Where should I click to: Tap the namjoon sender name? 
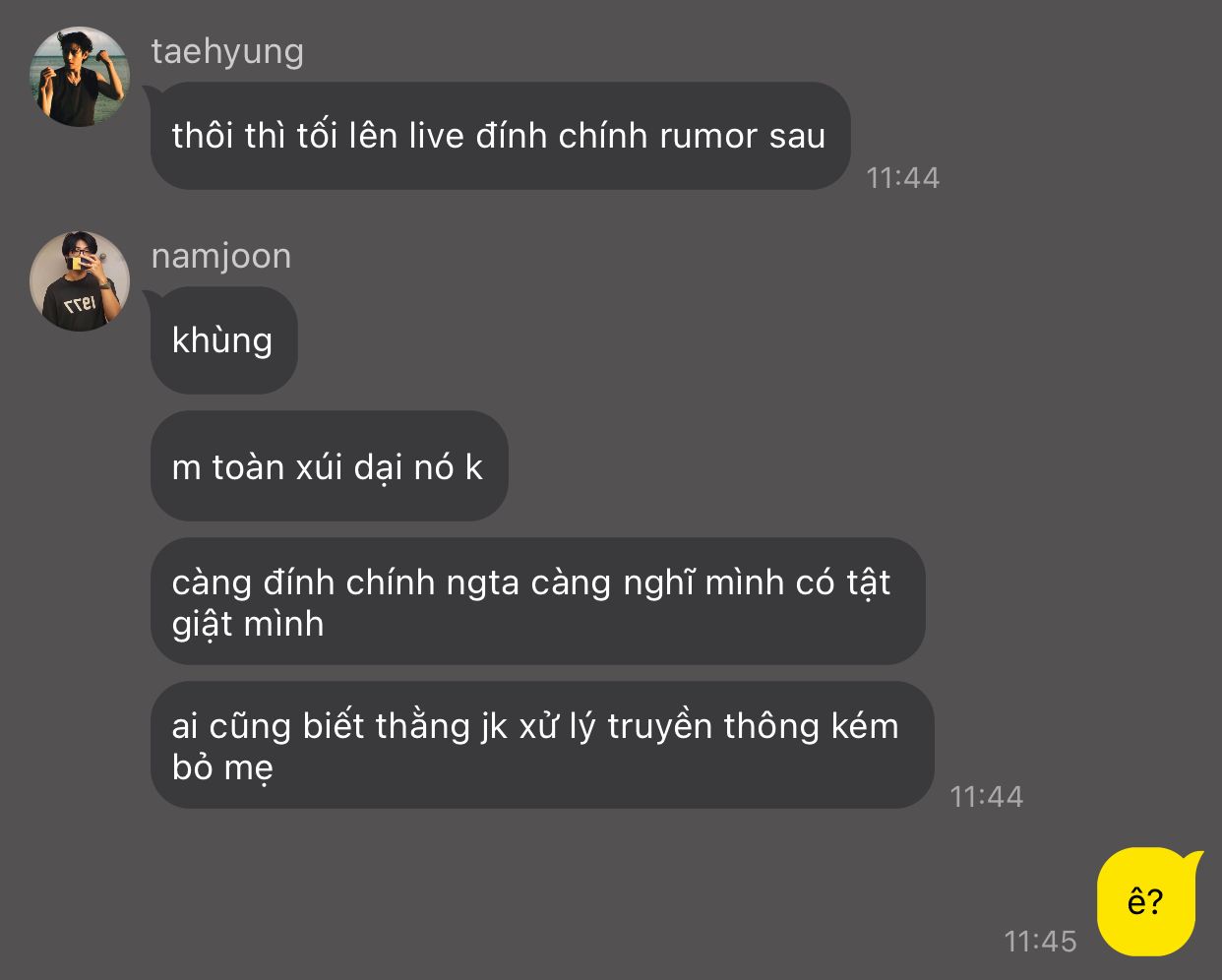click(221, 256)
